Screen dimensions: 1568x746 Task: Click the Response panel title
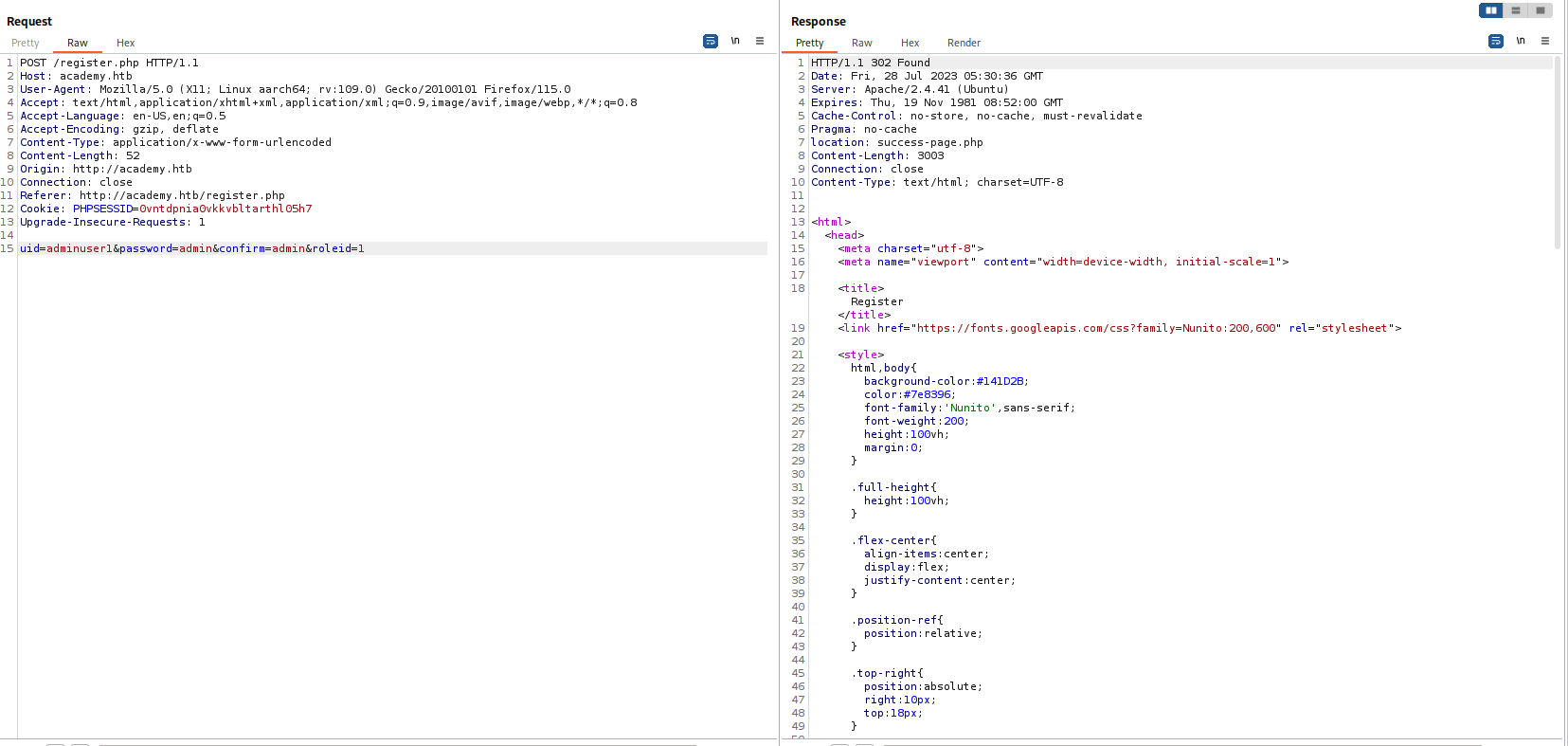coord(819,21)
